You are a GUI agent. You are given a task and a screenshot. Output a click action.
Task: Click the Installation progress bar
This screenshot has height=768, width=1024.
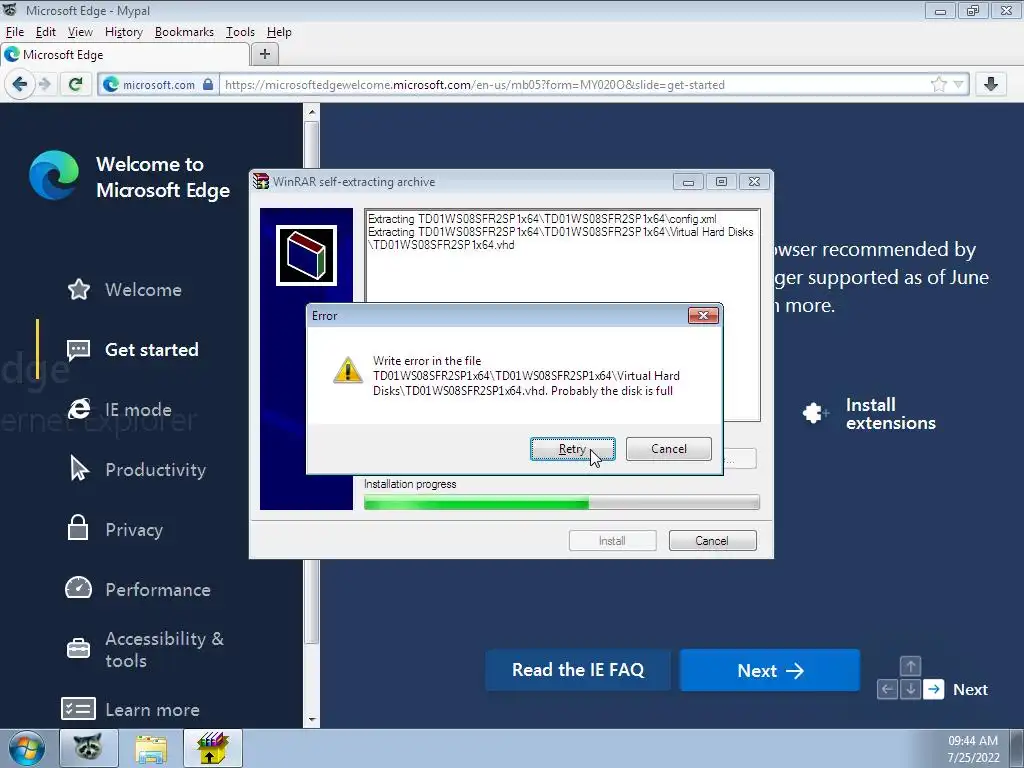point(562,503)
